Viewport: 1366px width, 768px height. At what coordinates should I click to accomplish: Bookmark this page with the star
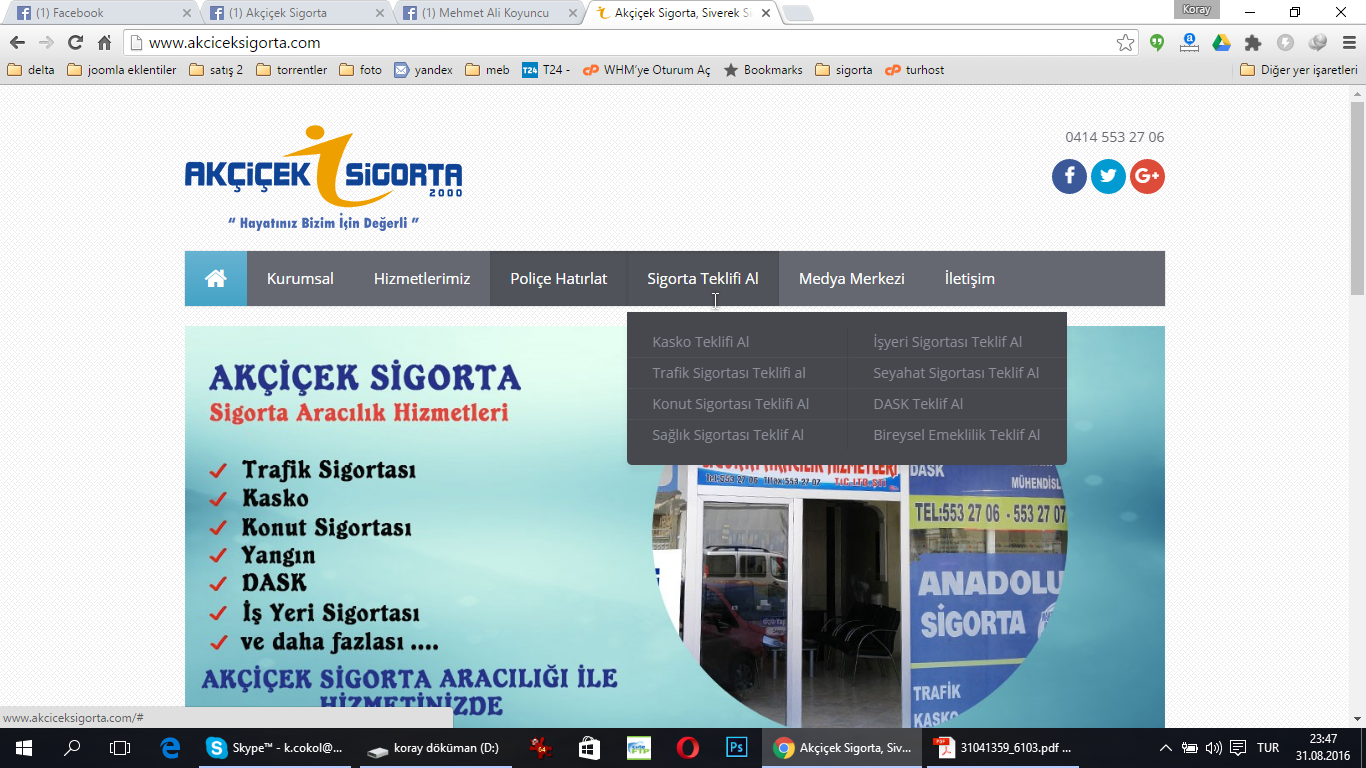coord(1126,42)
